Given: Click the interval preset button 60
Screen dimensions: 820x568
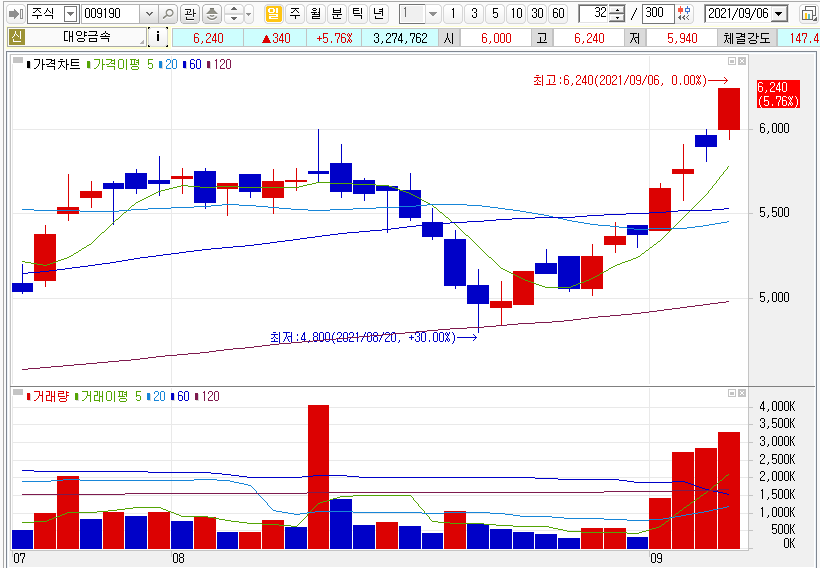Looking at the screenshot, I should (558, 14).
